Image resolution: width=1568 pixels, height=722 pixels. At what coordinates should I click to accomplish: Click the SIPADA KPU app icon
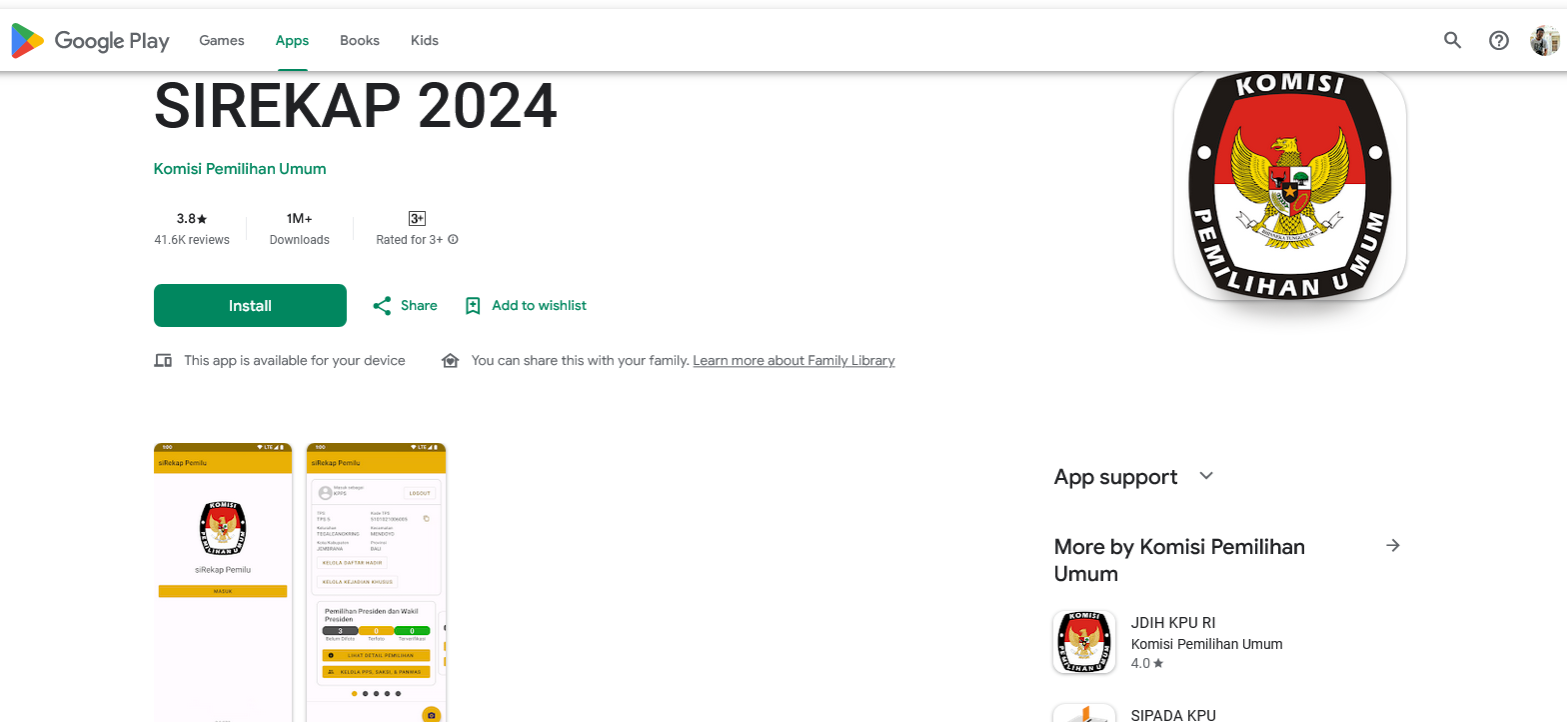(1084, 712)
